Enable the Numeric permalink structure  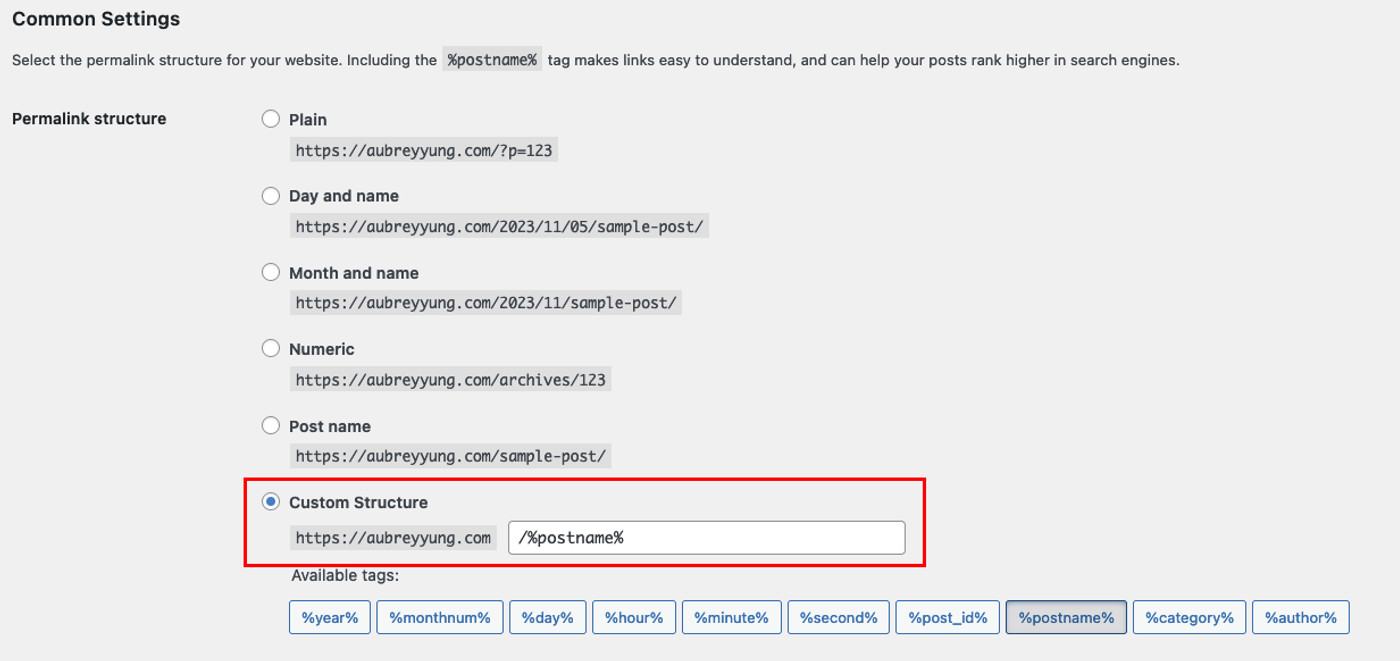(270, 348)
